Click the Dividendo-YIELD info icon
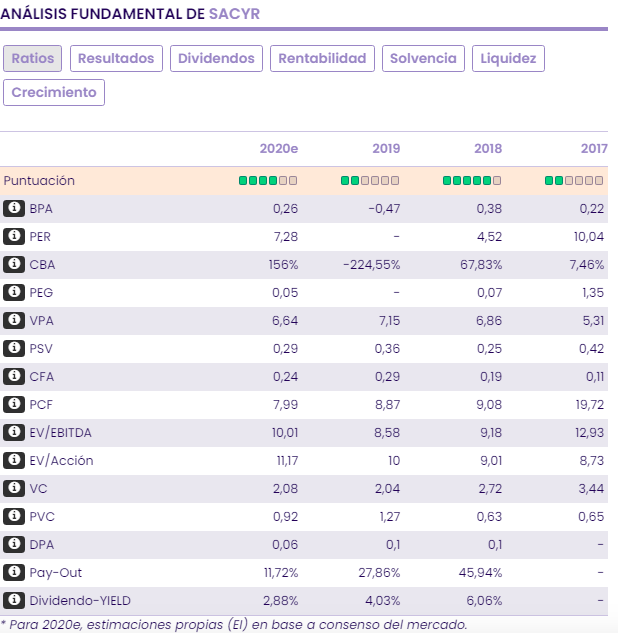 (14, 601)
